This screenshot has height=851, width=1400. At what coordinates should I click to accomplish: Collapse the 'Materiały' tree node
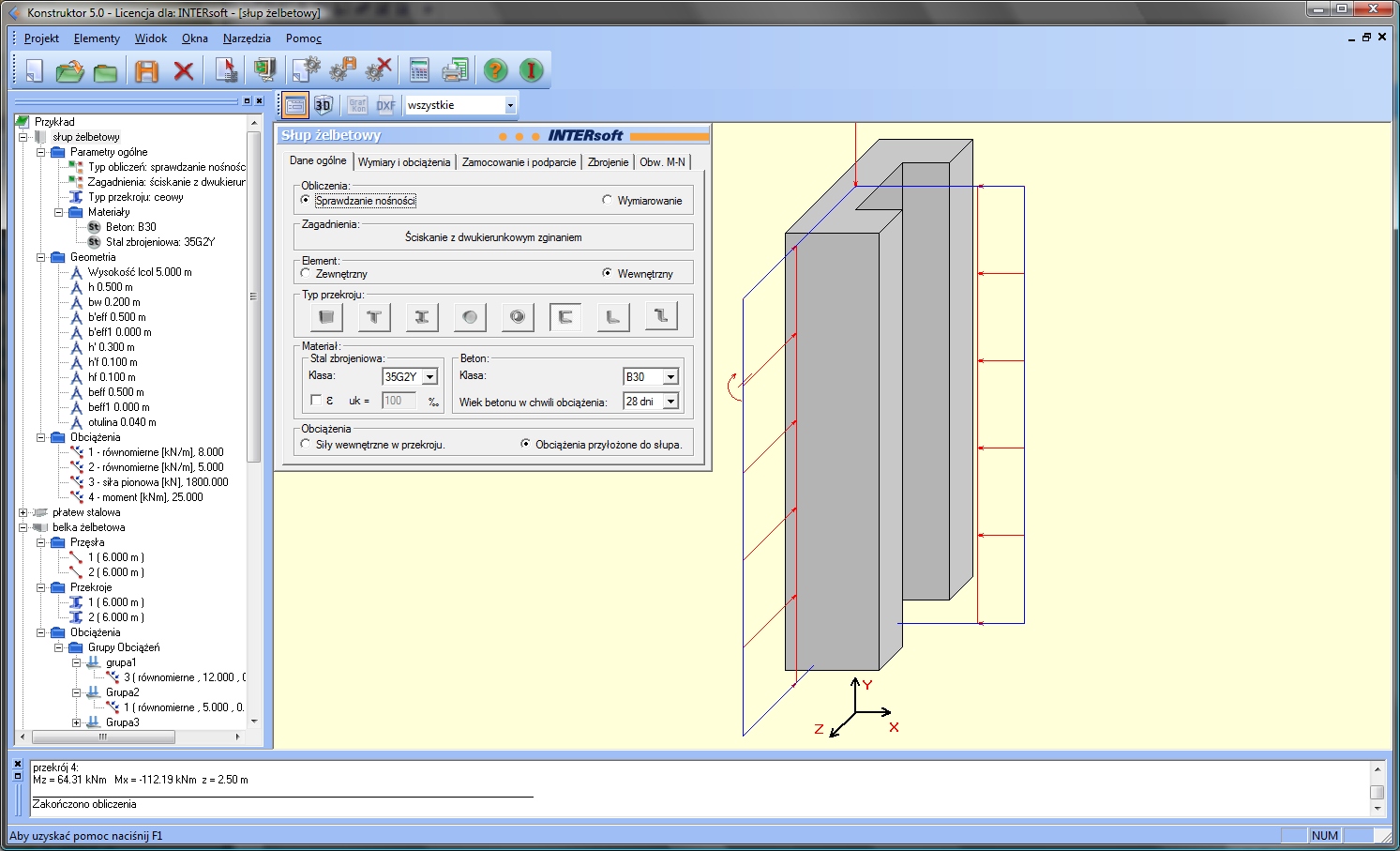[59, 212]
